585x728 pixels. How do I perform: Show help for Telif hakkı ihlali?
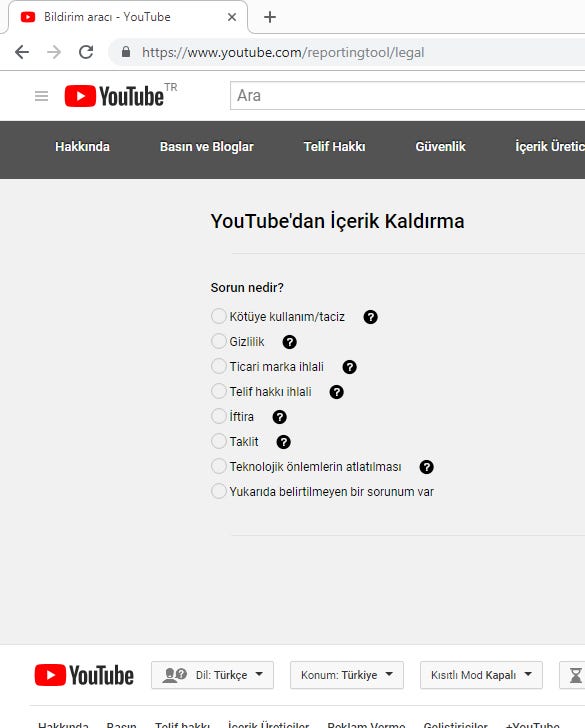pos(337,392)
